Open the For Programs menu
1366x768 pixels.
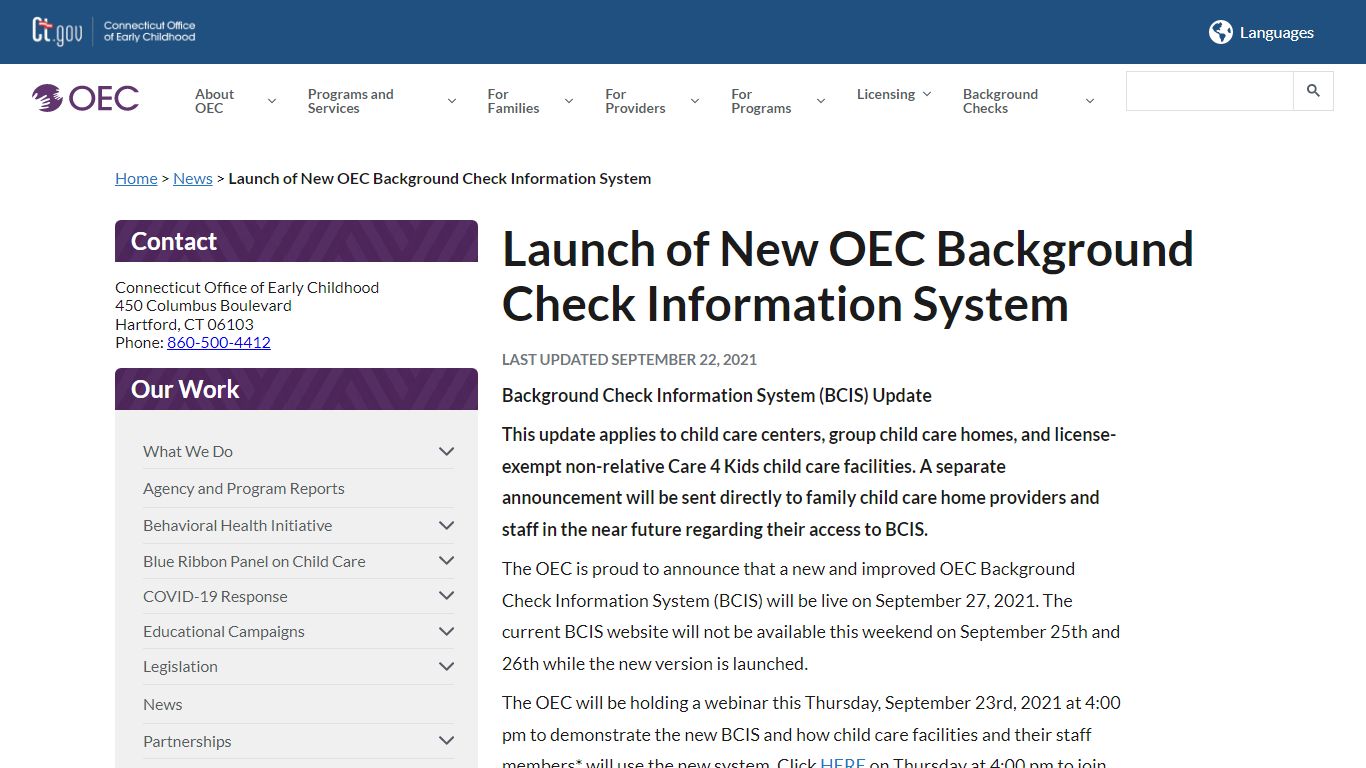[x=761, y=101]
